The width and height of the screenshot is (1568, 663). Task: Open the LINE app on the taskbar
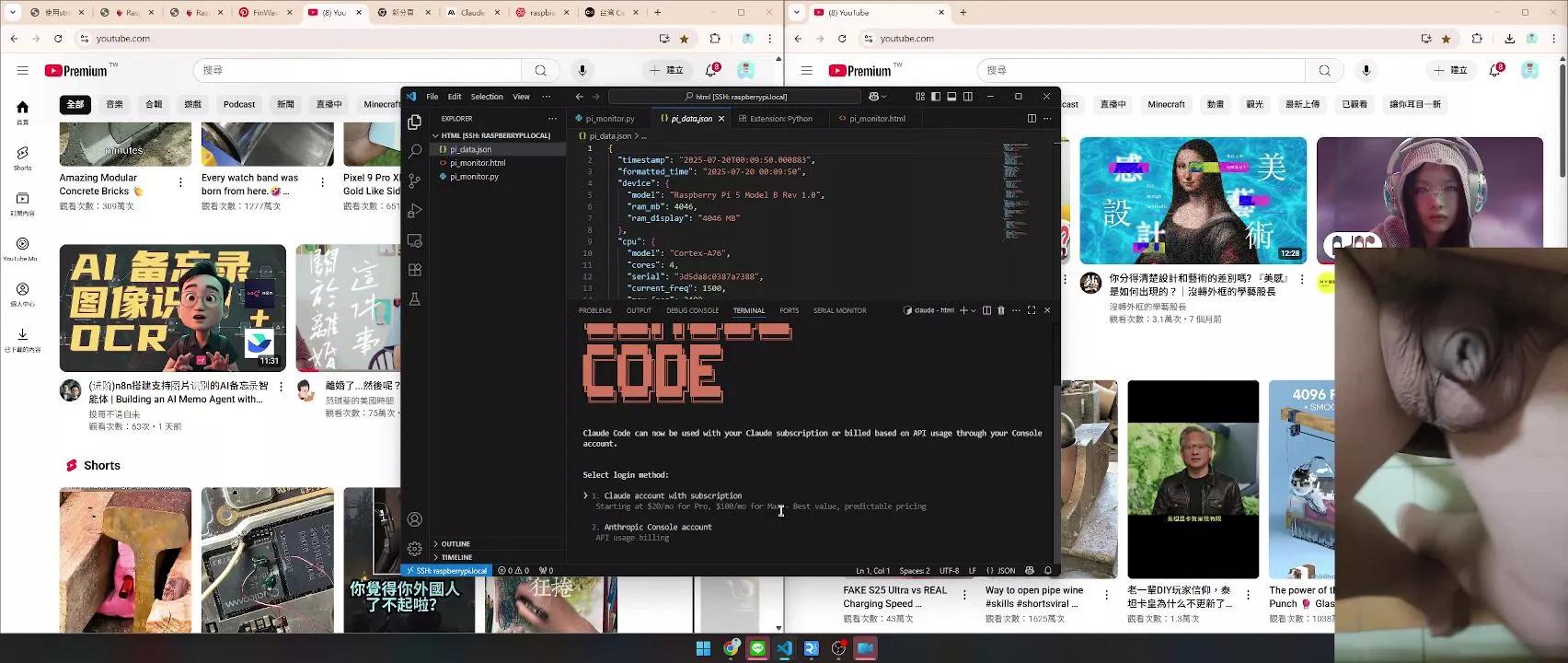coord(757,648)
